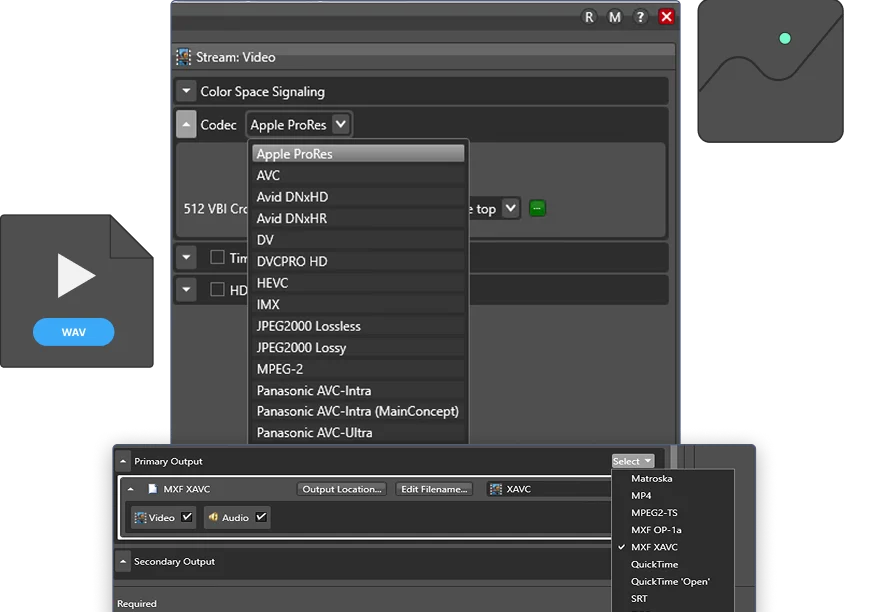Click the Video stream button
877x612 pixels.
(163, 517)
